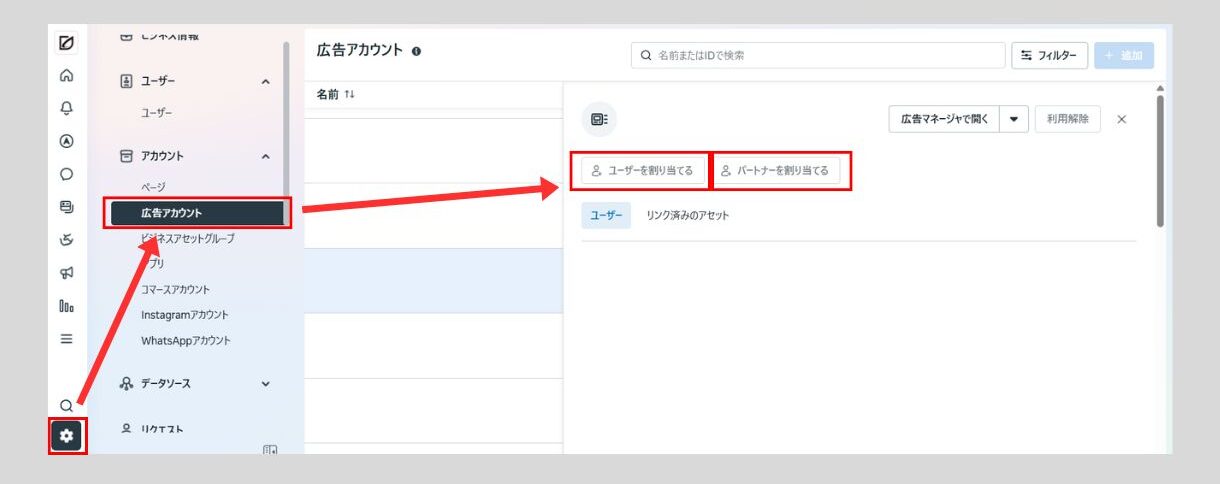Switch to リンク済みのアセット tab
1220x484 pixels.
(687, 215)
